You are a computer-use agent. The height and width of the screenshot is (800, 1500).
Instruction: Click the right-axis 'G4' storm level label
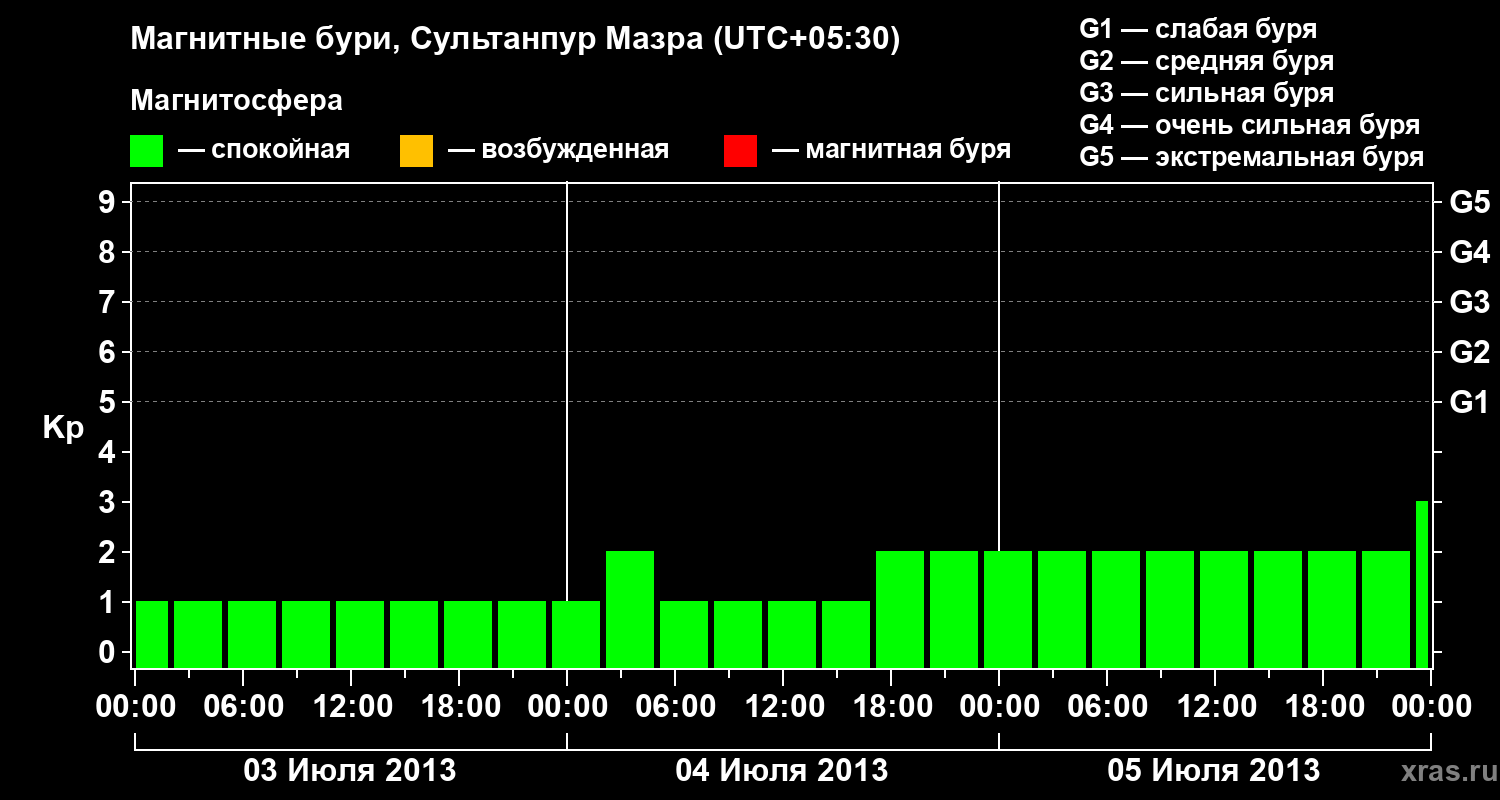pyautogui.click(x=1470, y=252)
